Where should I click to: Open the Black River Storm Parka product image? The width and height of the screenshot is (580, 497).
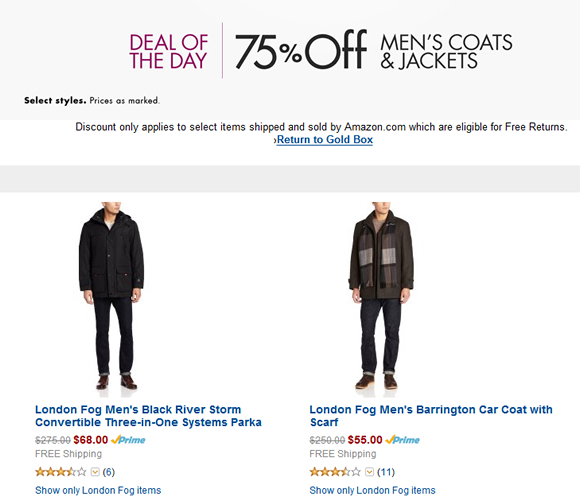[x=111, y=298]
